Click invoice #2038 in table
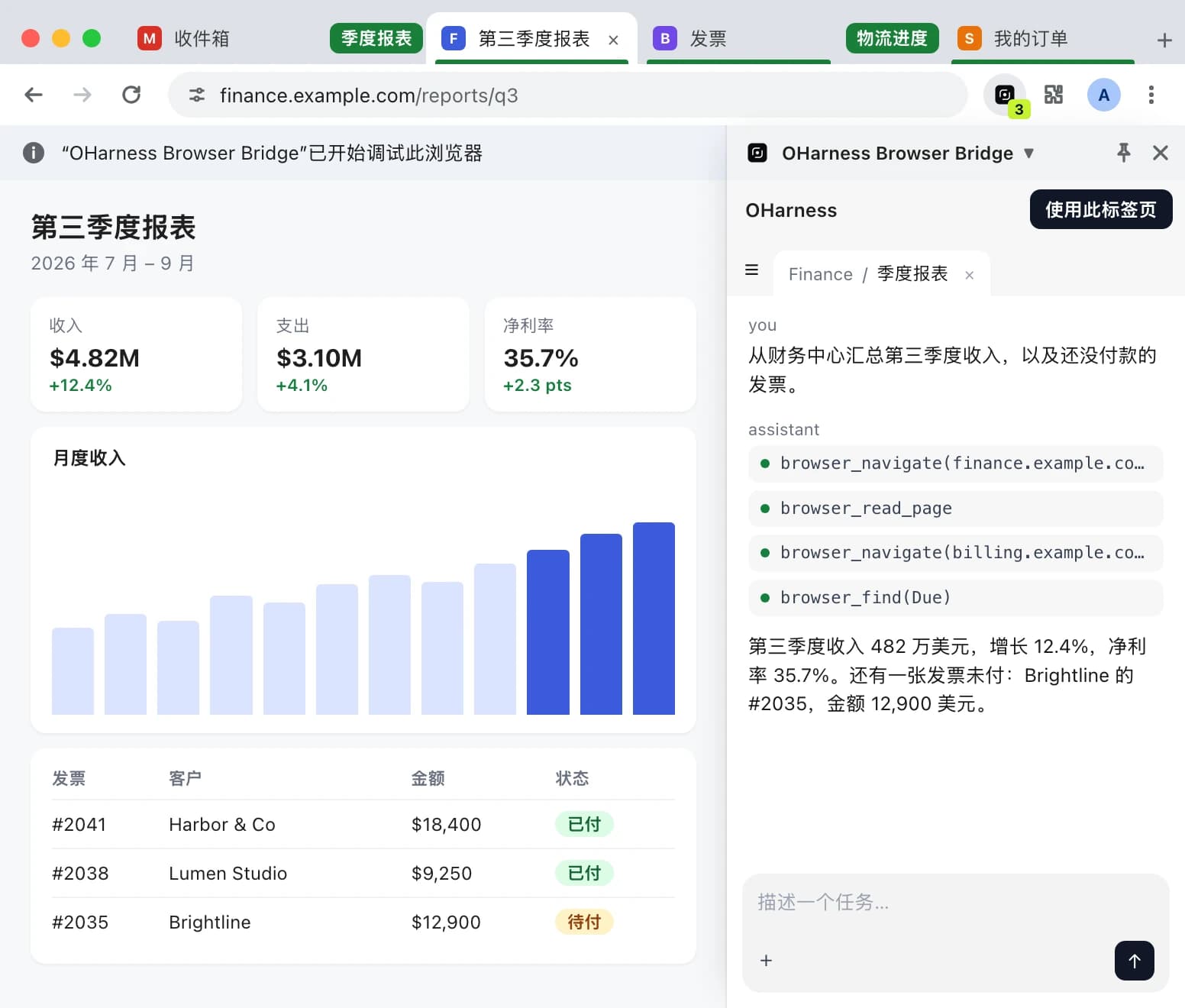The width and height of the screenshot is (1185, 1008). coord(80,874)
